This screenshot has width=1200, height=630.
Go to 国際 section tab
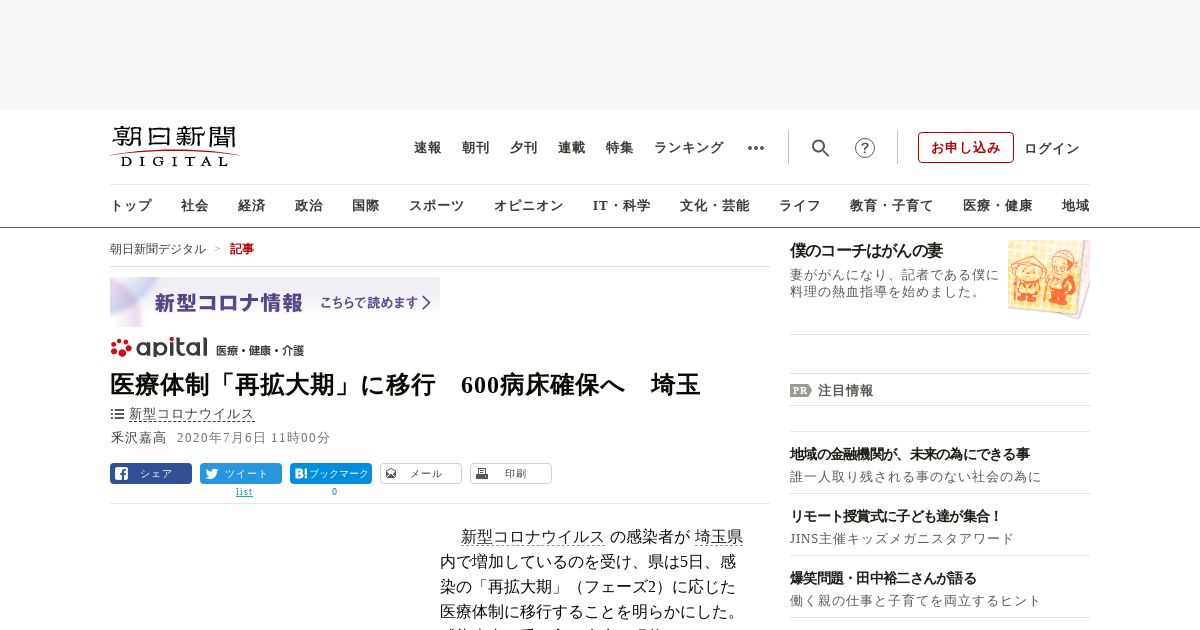tap(366, 206)
